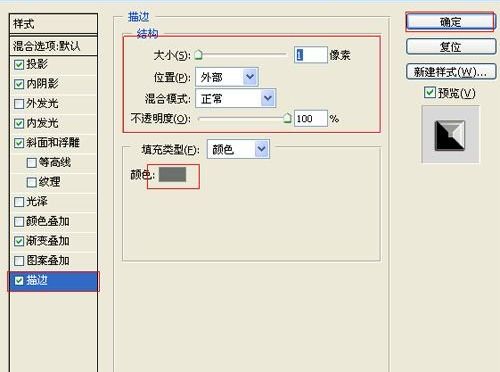This screenshot has width=500, height=372.
Task: Enable the 颜色叠加 color overlay checkbox
Action: click(19, 221)
